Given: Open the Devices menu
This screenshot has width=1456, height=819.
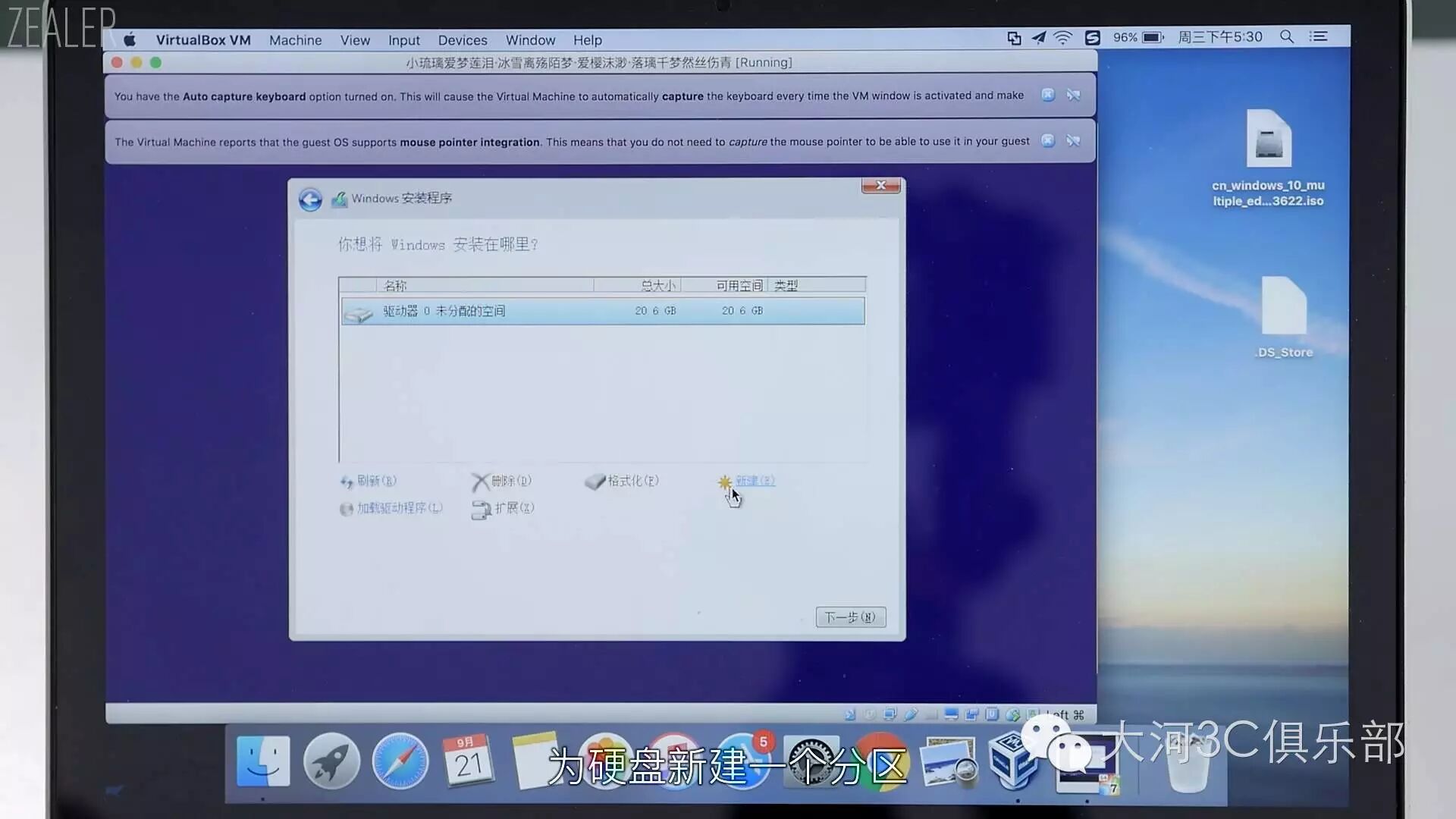Looking at the screenshot, I should (x=462, y=40).
